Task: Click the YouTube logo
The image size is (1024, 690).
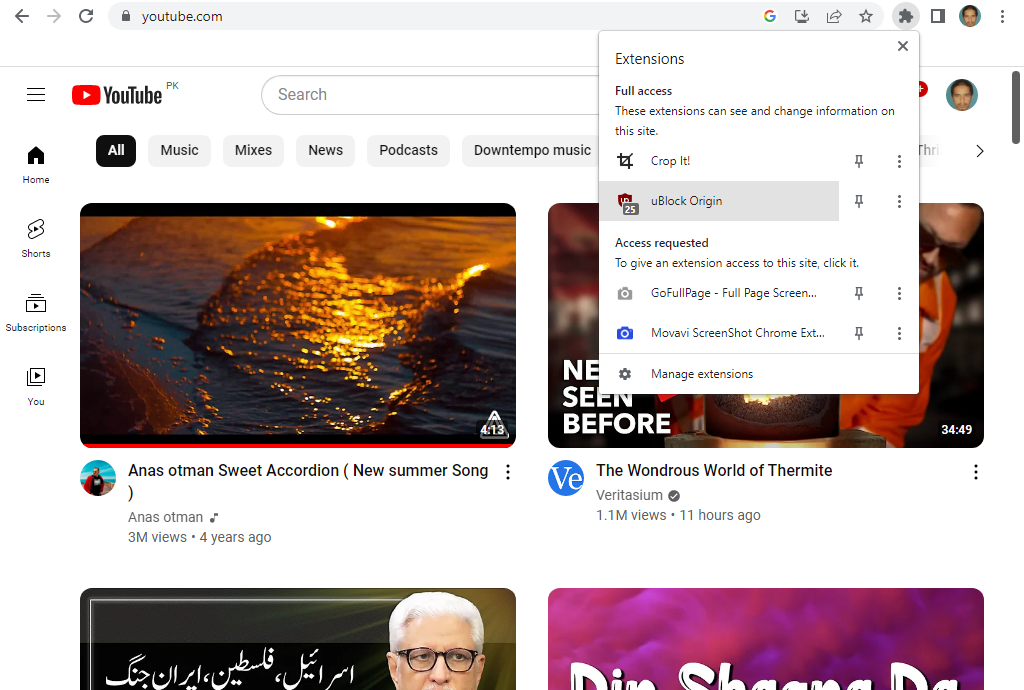Action: 118,95
